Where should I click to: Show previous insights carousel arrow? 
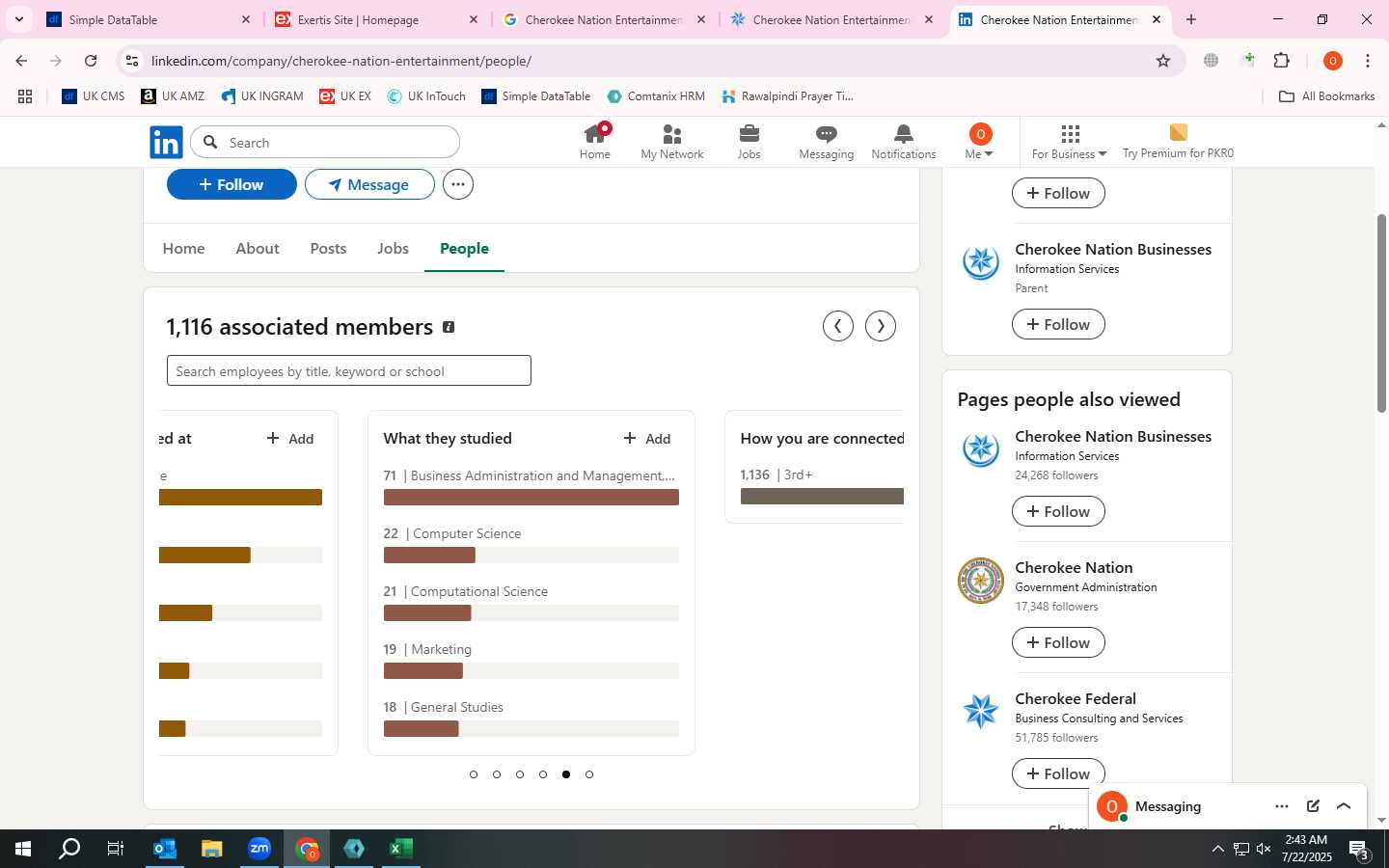838,326
